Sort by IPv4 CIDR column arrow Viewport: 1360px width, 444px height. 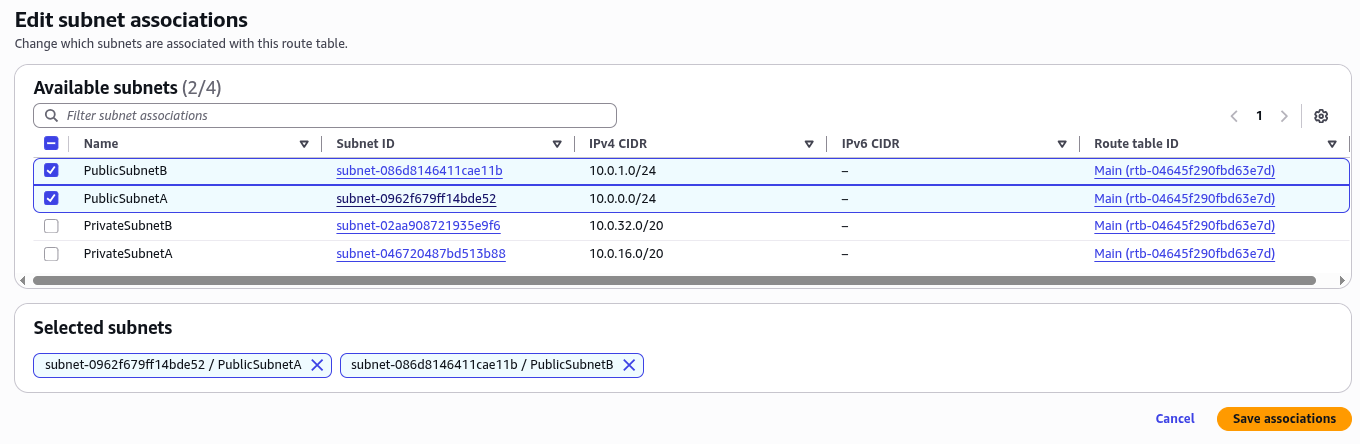point(809,144)
